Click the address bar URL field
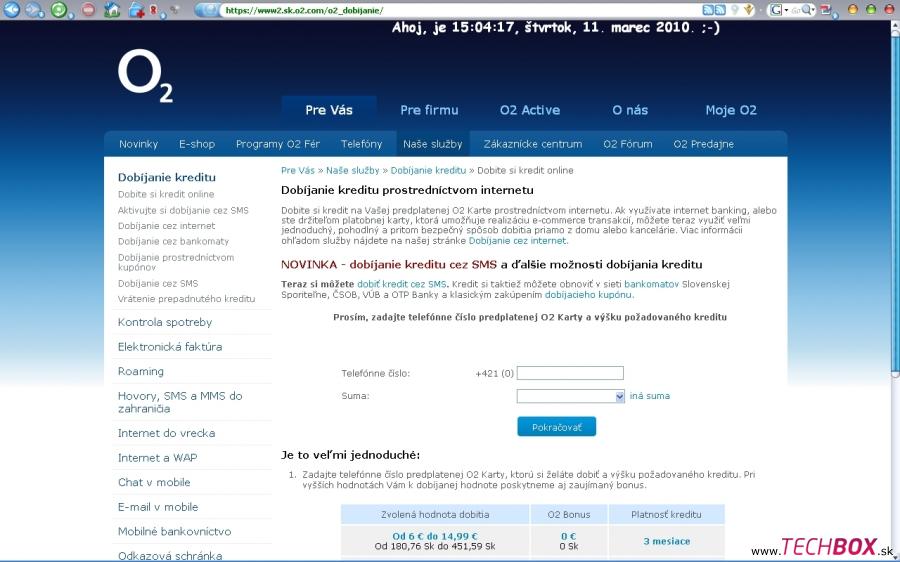Viewport: 900px width, 562px height. [459, 10]
